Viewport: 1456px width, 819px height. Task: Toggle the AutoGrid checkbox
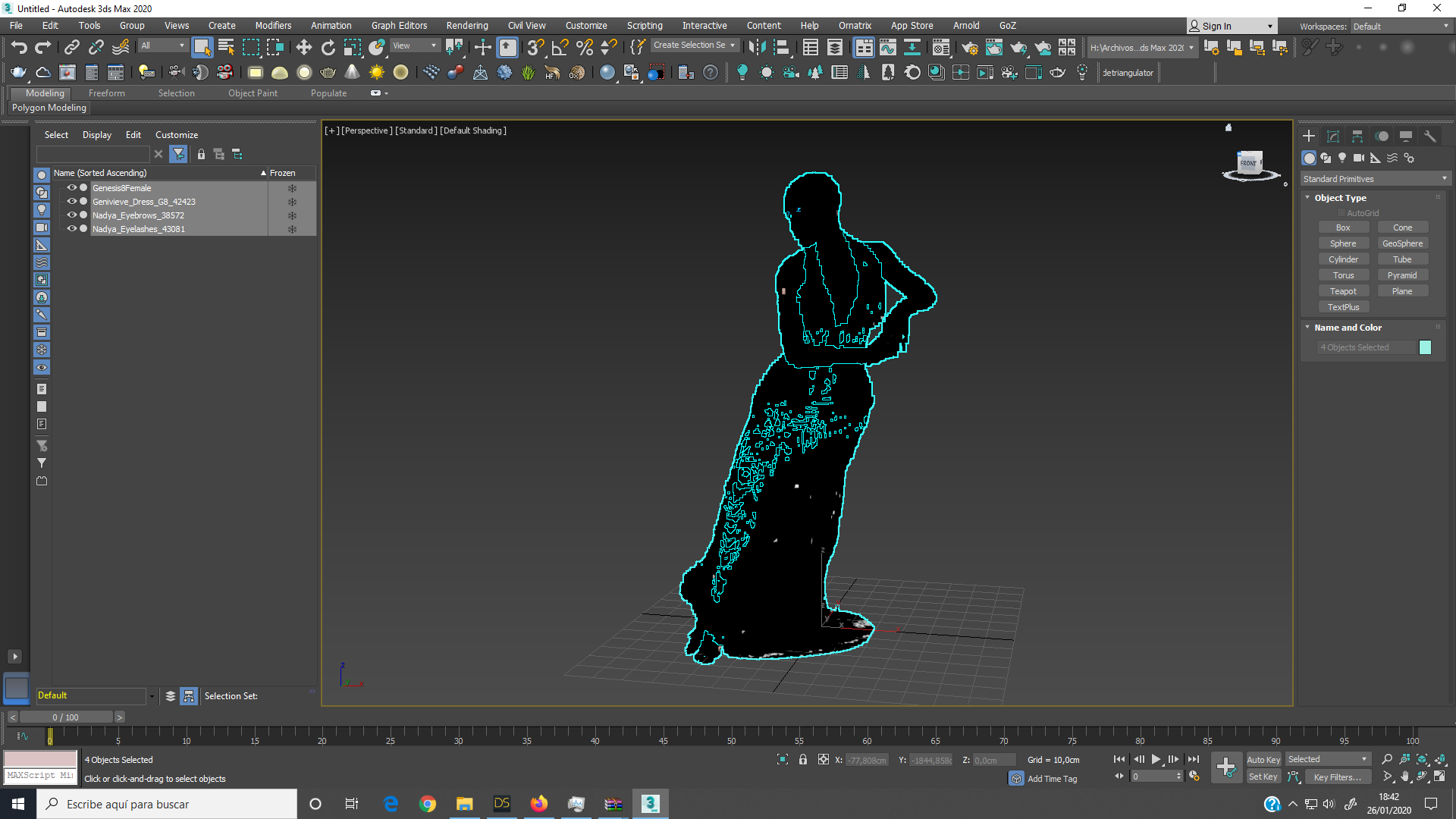1341,213
